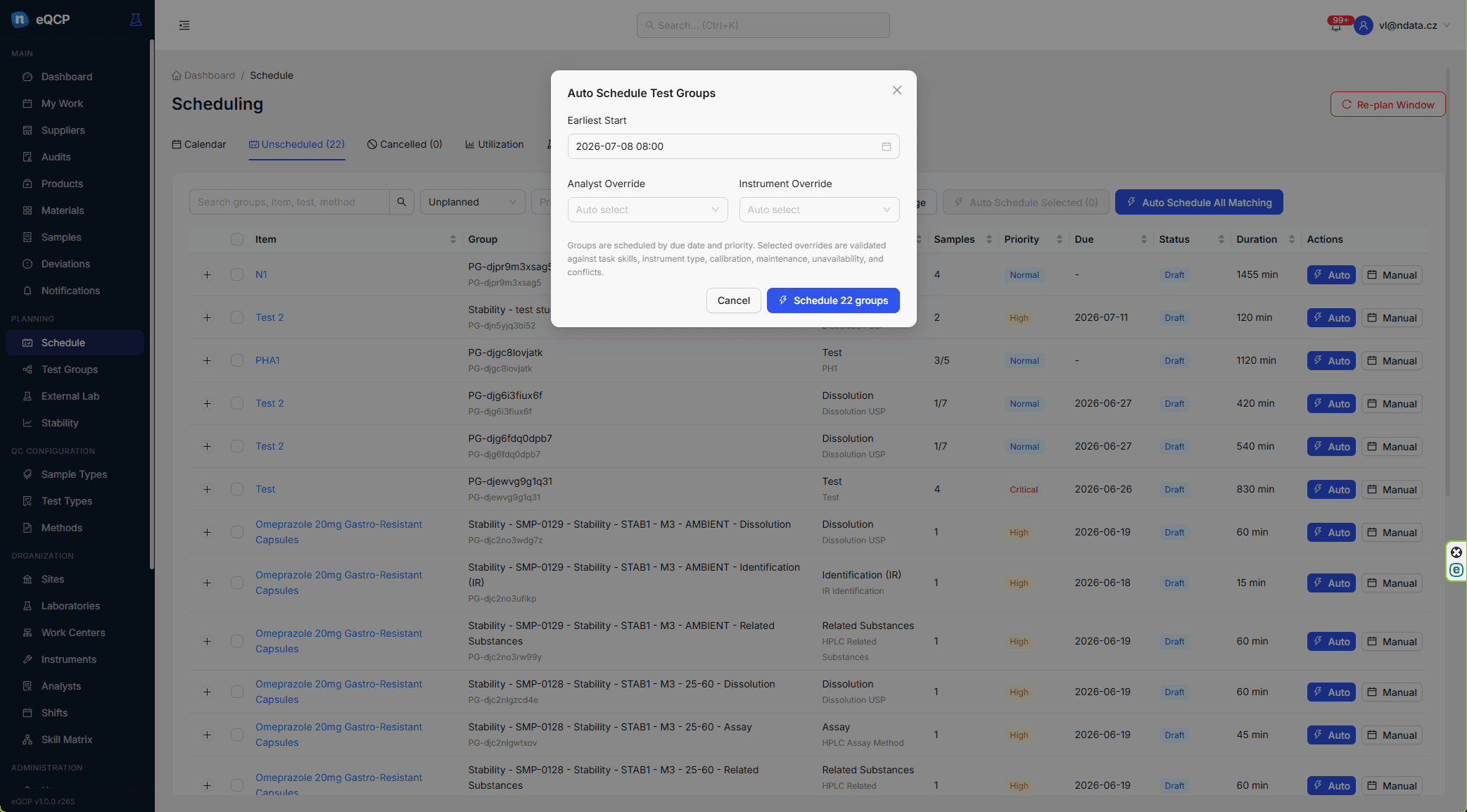Click the home icon in the Dashboard breadcrumb

coord(177,75)
